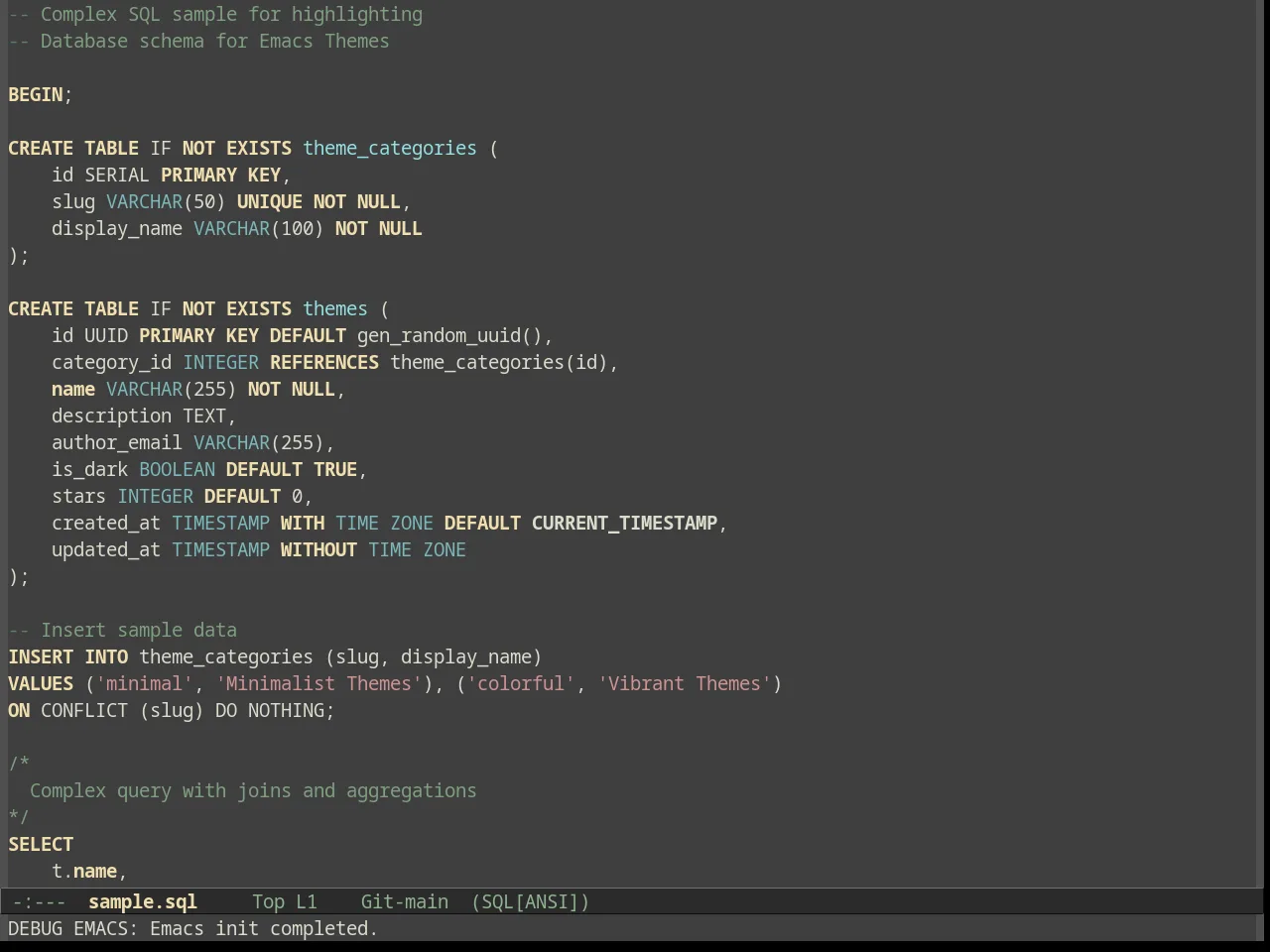The width and height of the screenshot is (1270, 952).
Task: Click the string 'colorful'
Action: pos(520,684)
